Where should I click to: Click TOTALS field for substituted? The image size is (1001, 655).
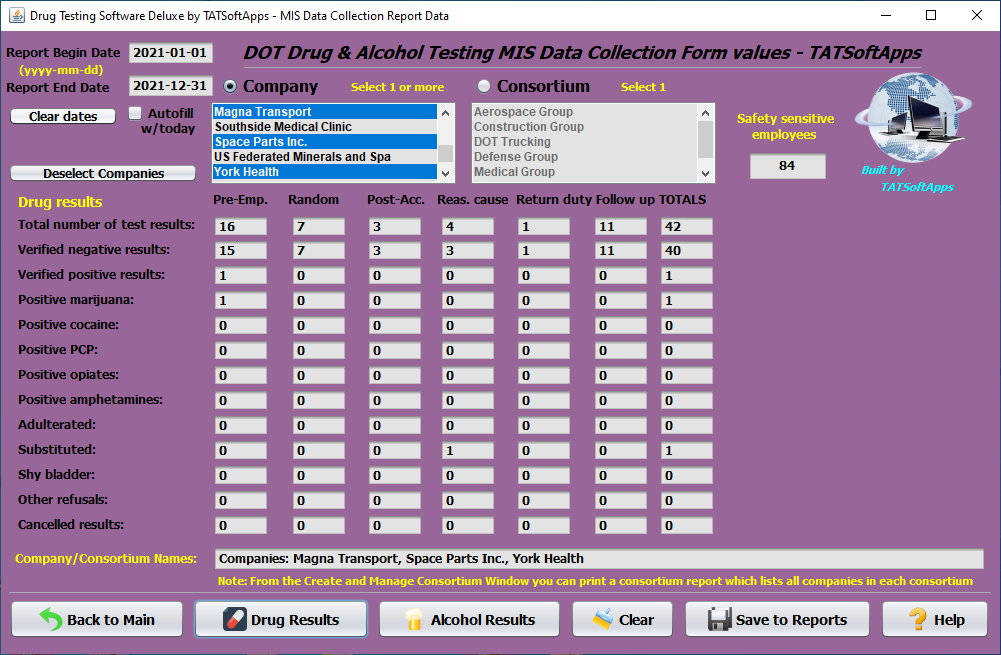pos(686,450)
